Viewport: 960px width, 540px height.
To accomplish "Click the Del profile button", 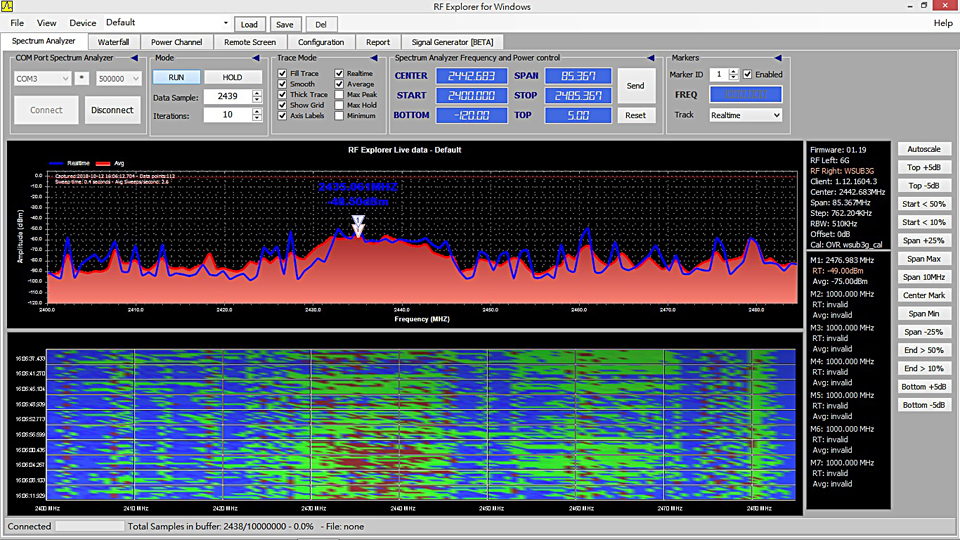I will click(x=321, y=24).
